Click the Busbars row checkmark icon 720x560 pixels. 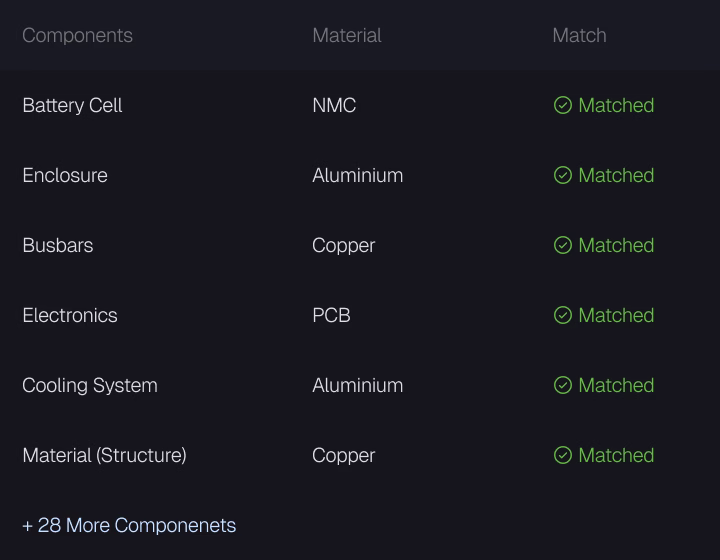(x=562, y=245)
